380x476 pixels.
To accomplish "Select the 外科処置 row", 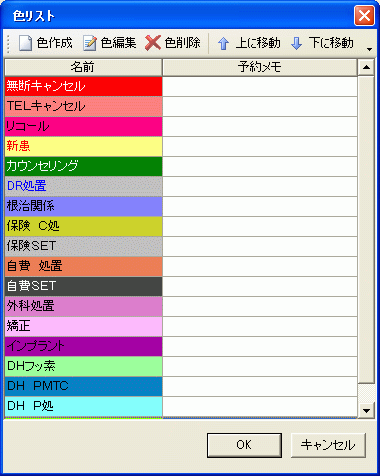I will click(x=84, y=306).
